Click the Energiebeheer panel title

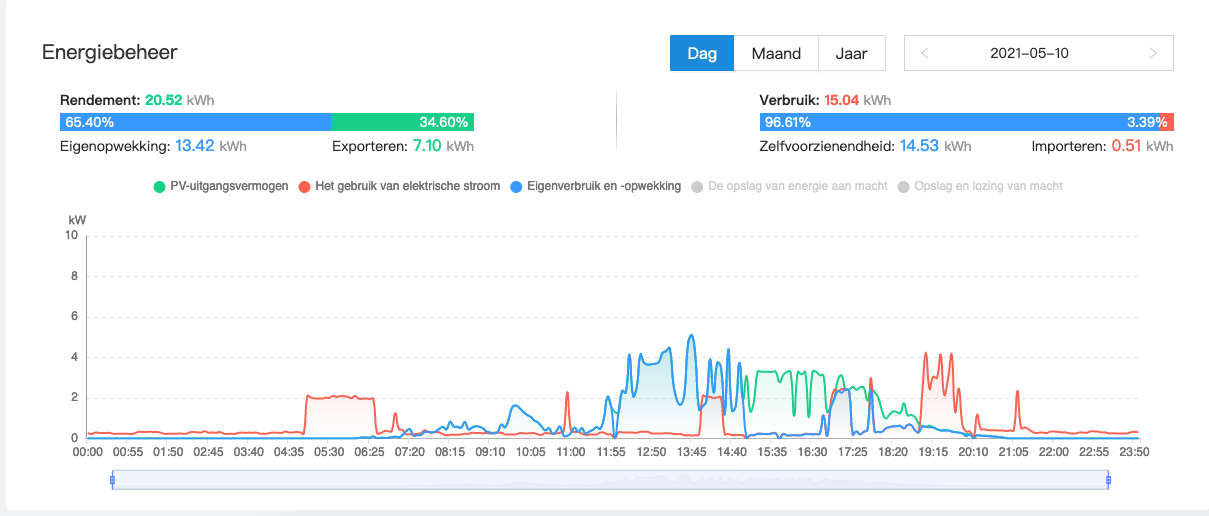click(109, 52)
